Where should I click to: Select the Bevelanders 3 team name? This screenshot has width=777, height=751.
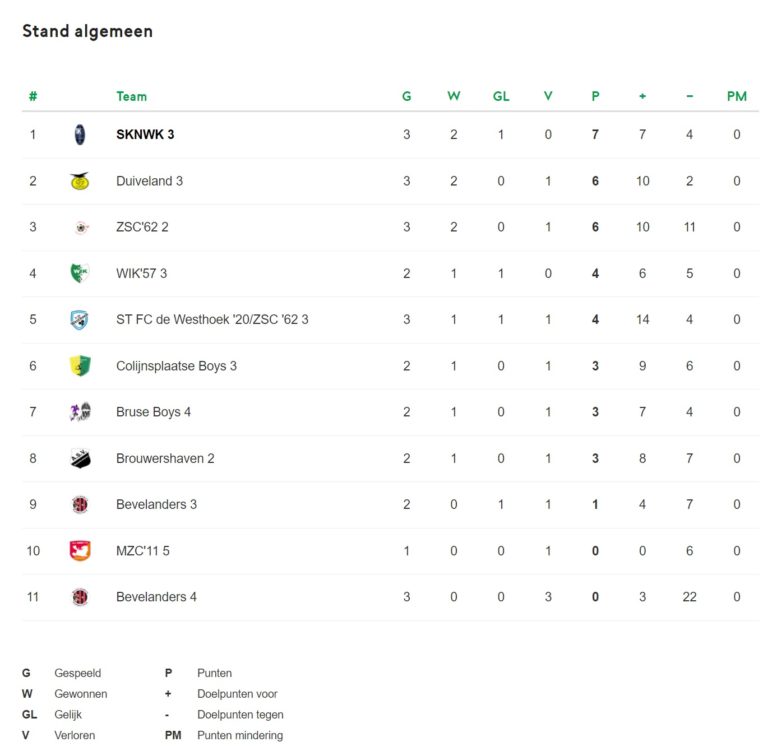click(156, 504)
